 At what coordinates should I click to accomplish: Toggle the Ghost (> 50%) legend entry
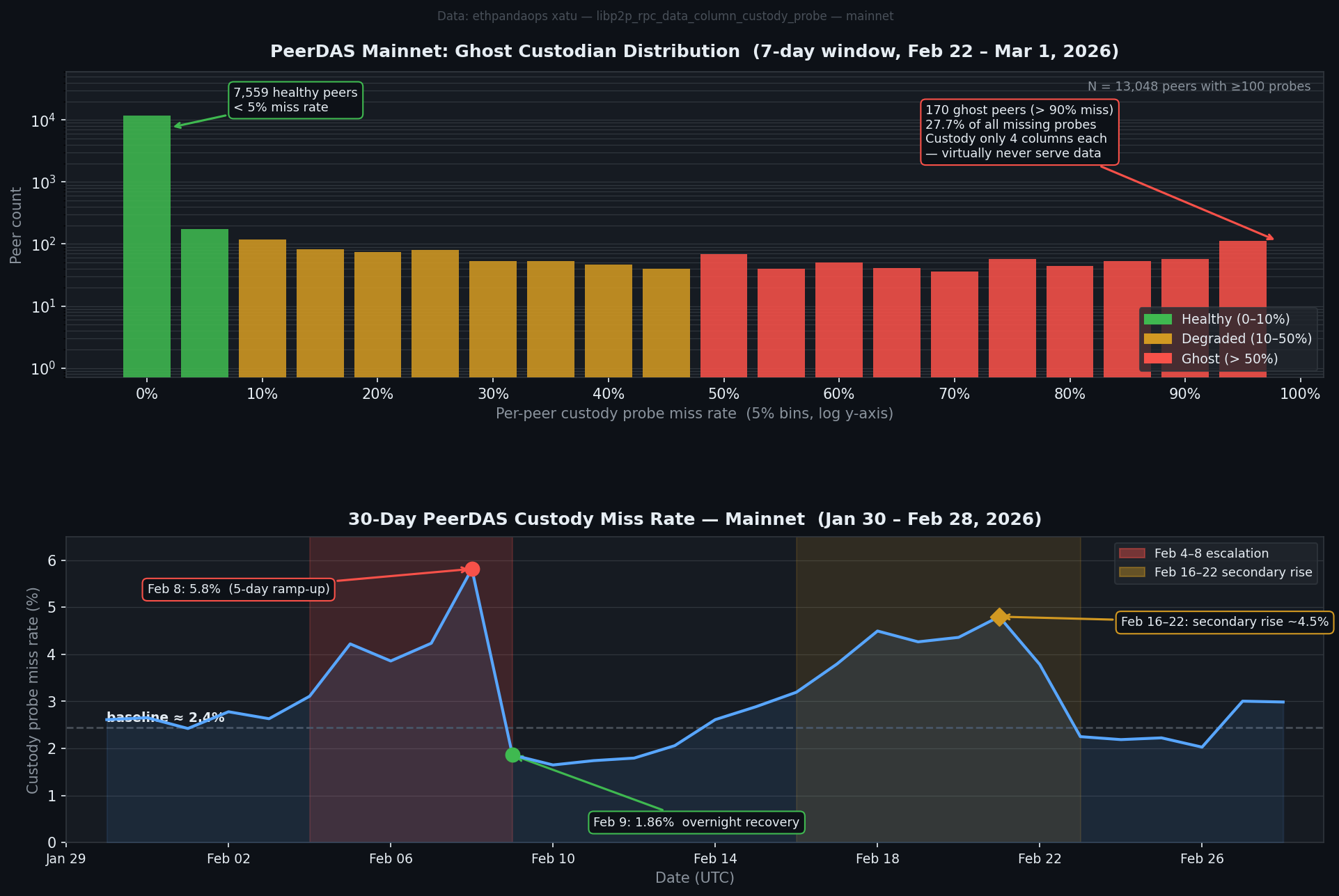coord(1230,359)
